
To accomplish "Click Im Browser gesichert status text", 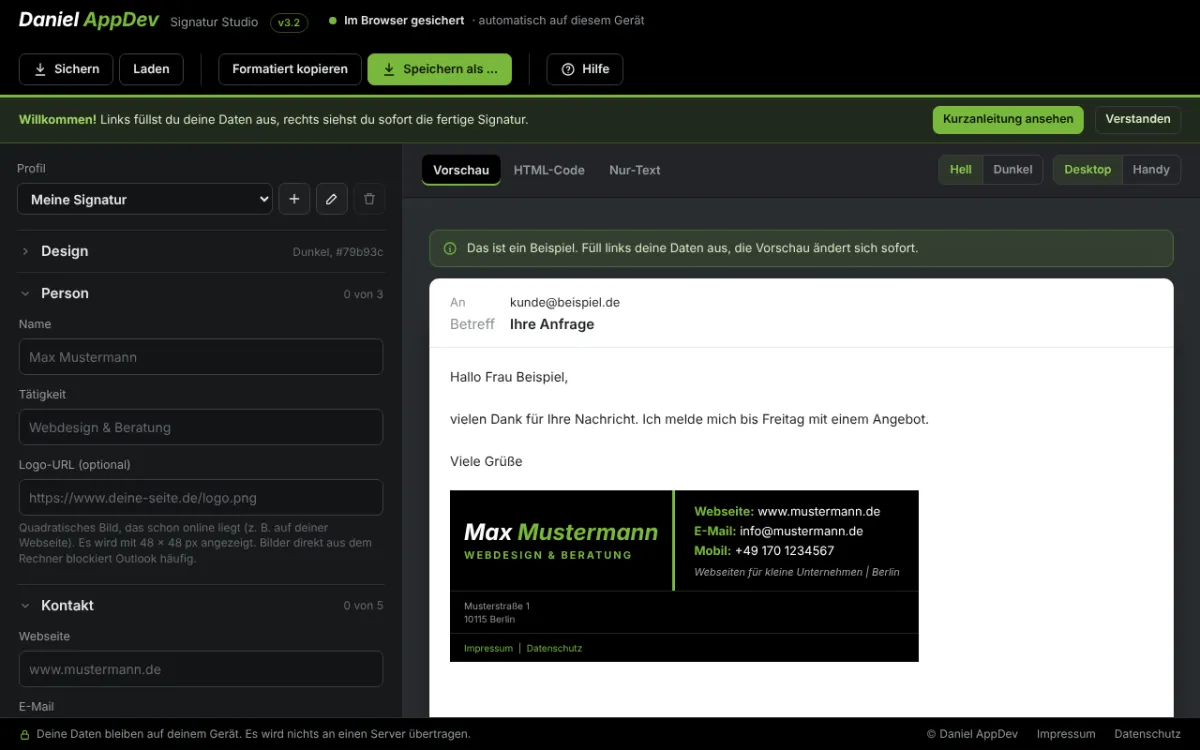I will 404,20.
